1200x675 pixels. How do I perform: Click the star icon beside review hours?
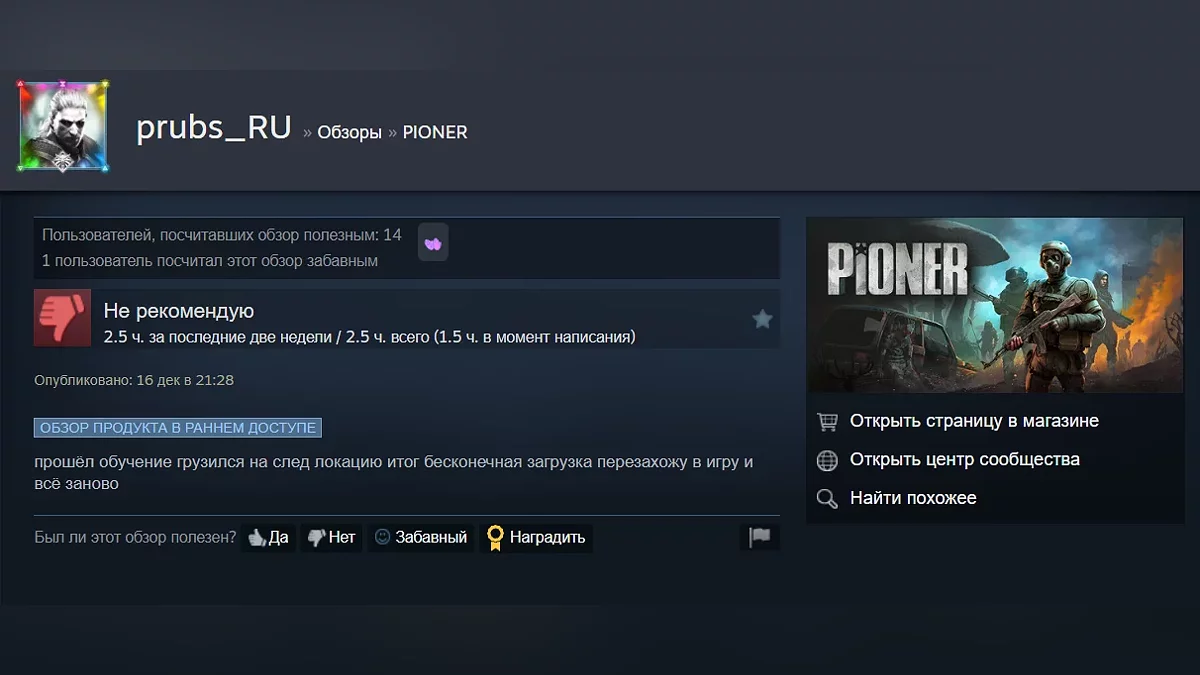(x=762, y=319)
